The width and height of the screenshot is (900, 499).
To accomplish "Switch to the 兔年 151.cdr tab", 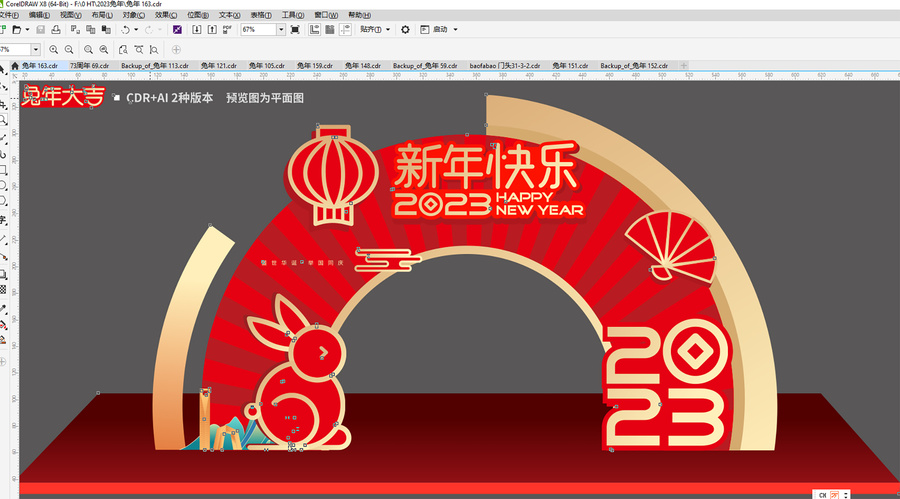I will pos(571,66).
